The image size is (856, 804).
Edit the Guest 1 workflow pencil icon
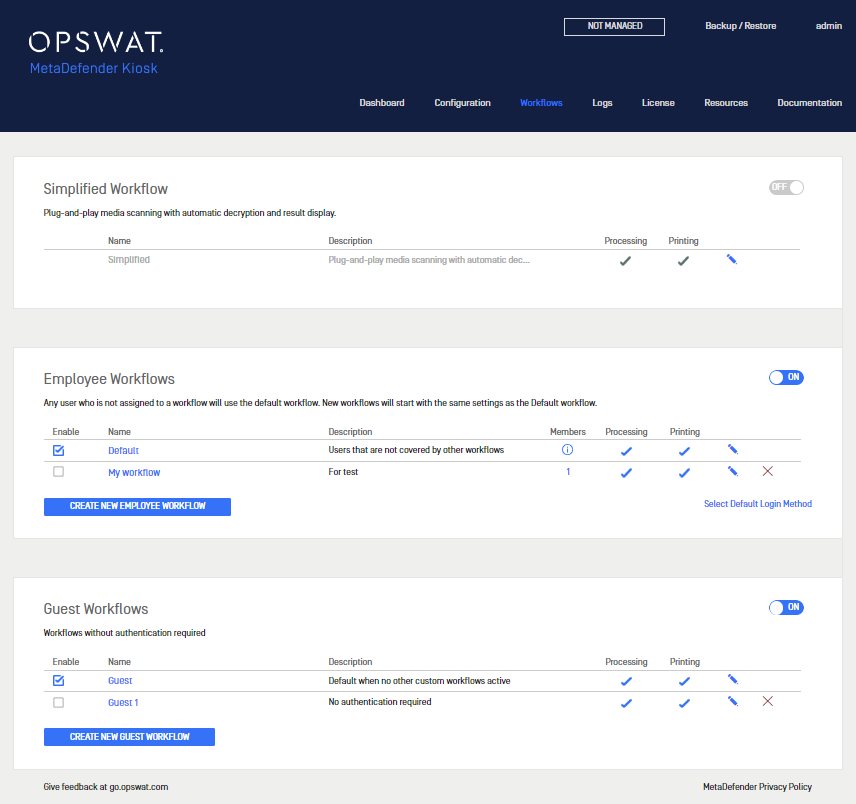click(x=733, y=701)
